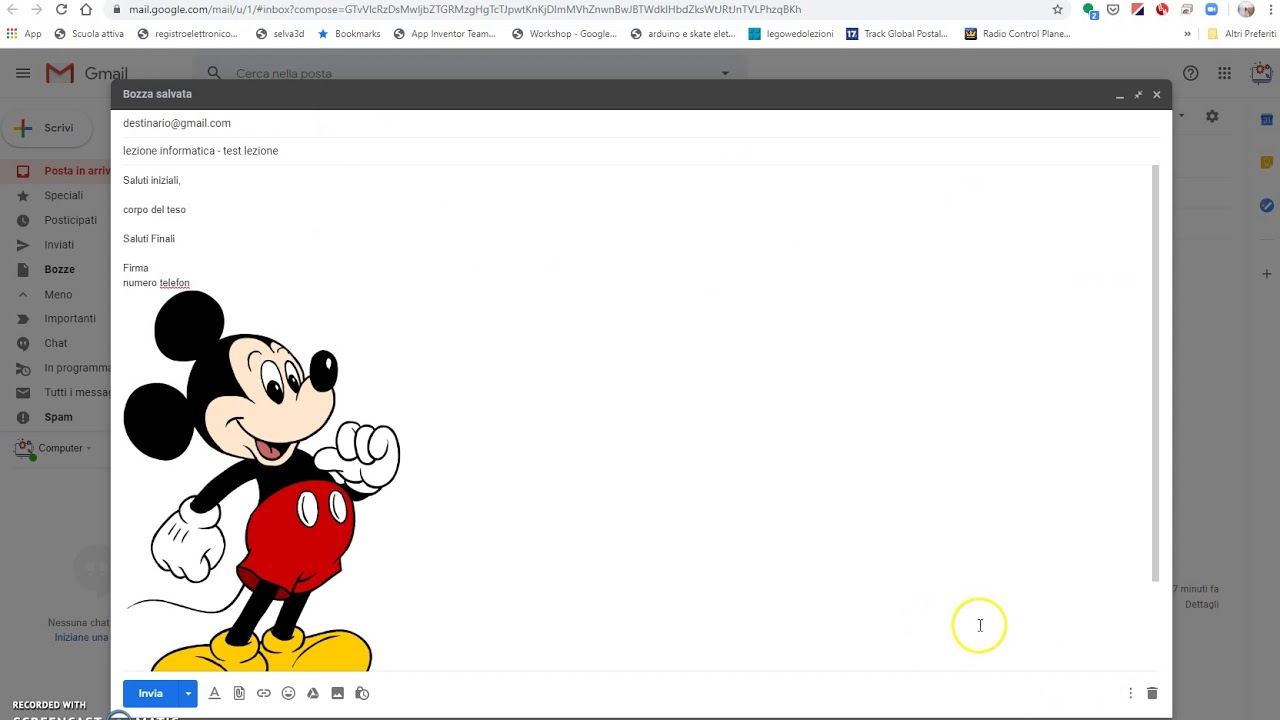Open the emoji picker

pos(288,693)
